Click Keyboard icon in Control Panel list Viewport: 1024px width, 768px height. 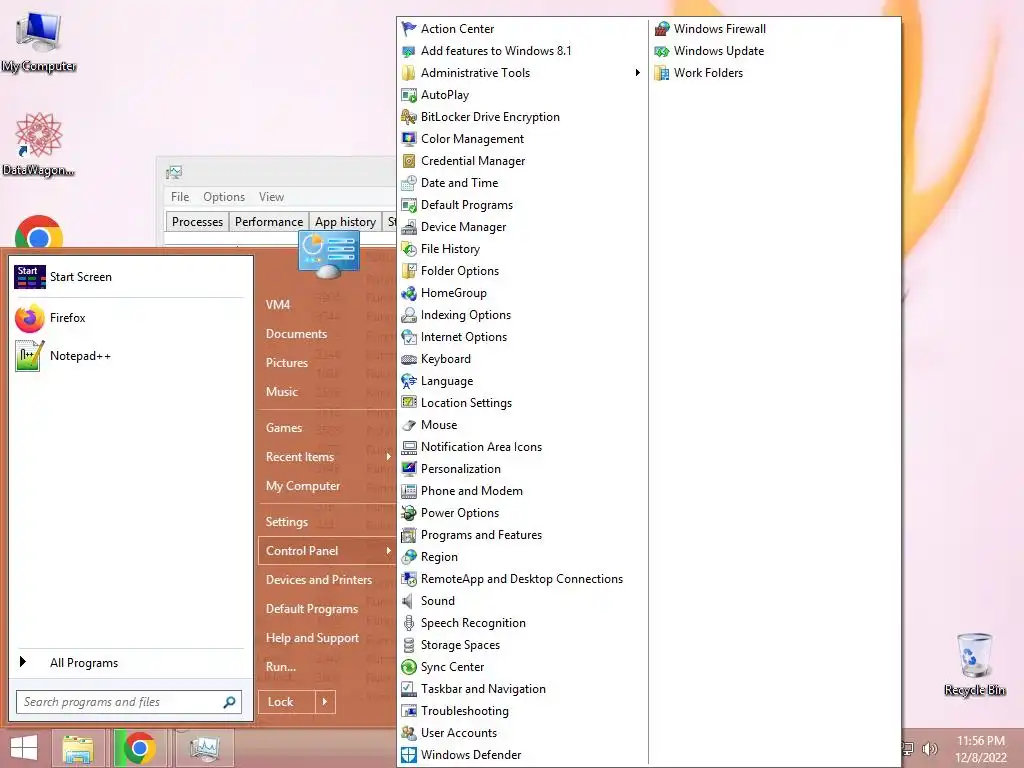409,359
